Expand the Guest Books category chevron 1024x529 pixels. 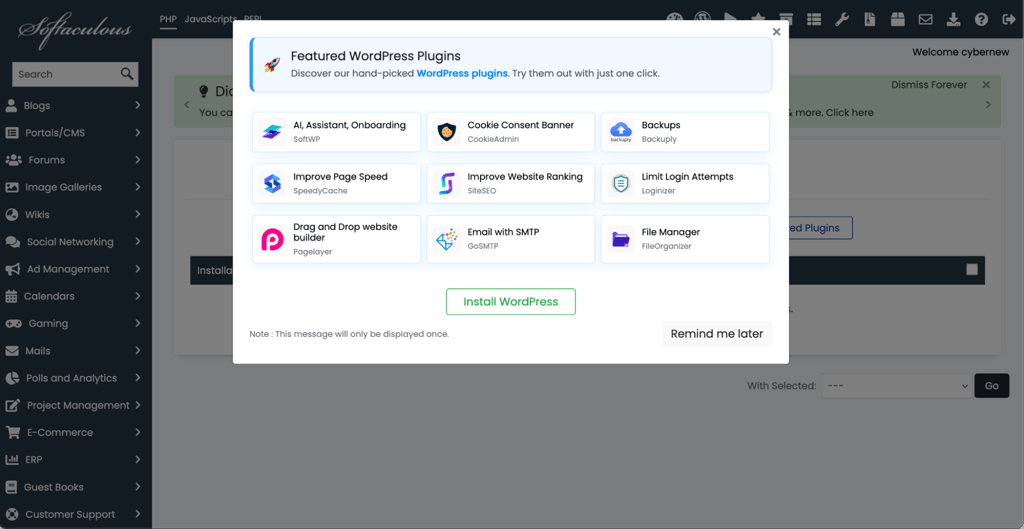[138, 487]
